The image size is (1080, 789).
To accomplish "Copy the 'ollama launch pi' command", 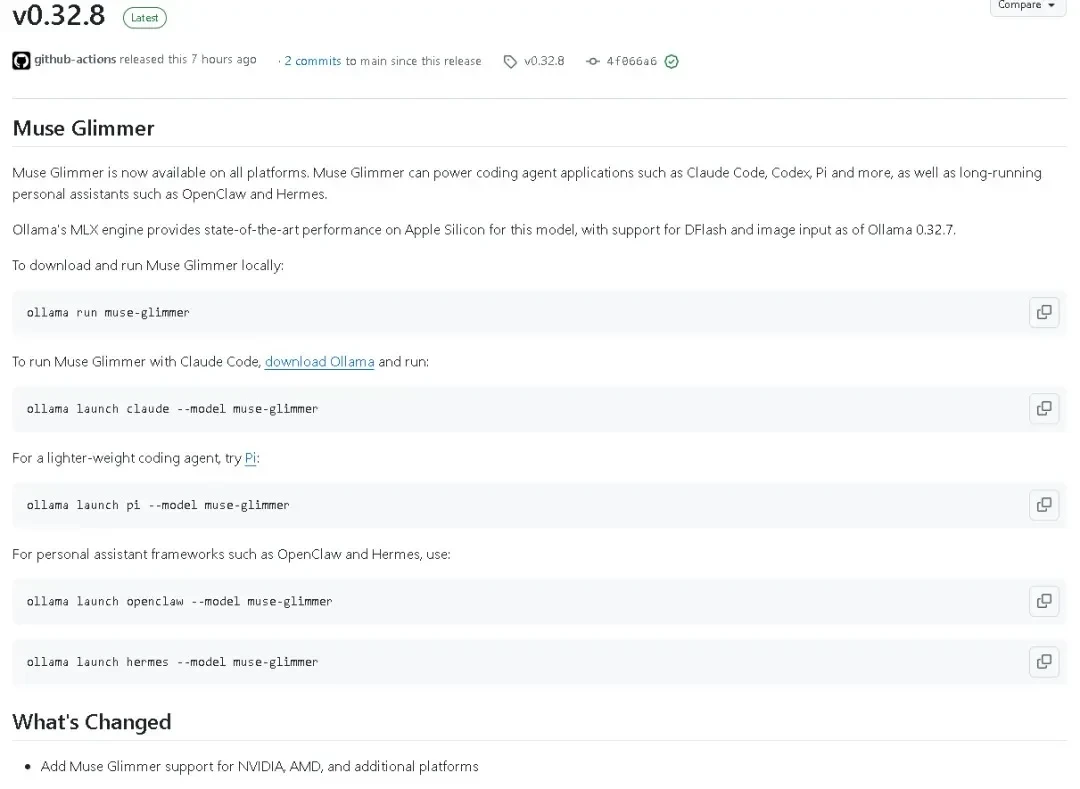I will [x=1043, y=505].
